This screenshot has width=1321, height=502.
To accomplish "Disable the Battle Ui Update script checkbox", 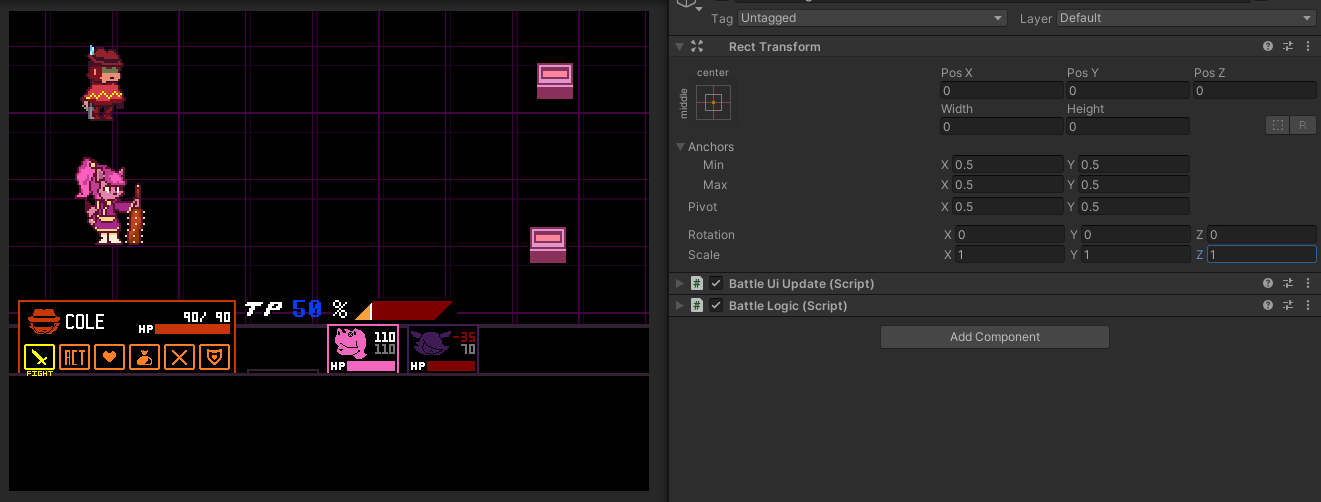I will tap(716, 284).
